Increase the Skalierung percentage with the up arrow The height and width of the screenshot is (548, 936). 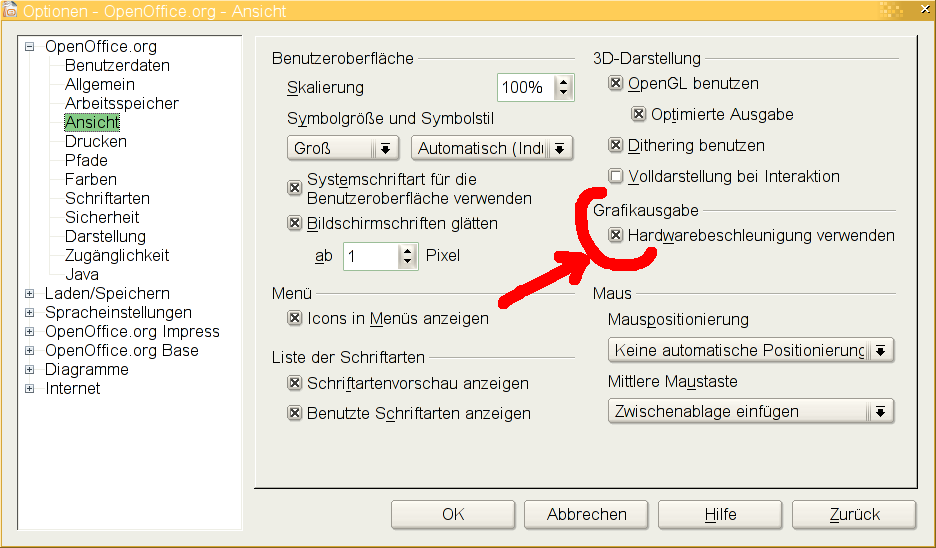[x=564, y=82]
